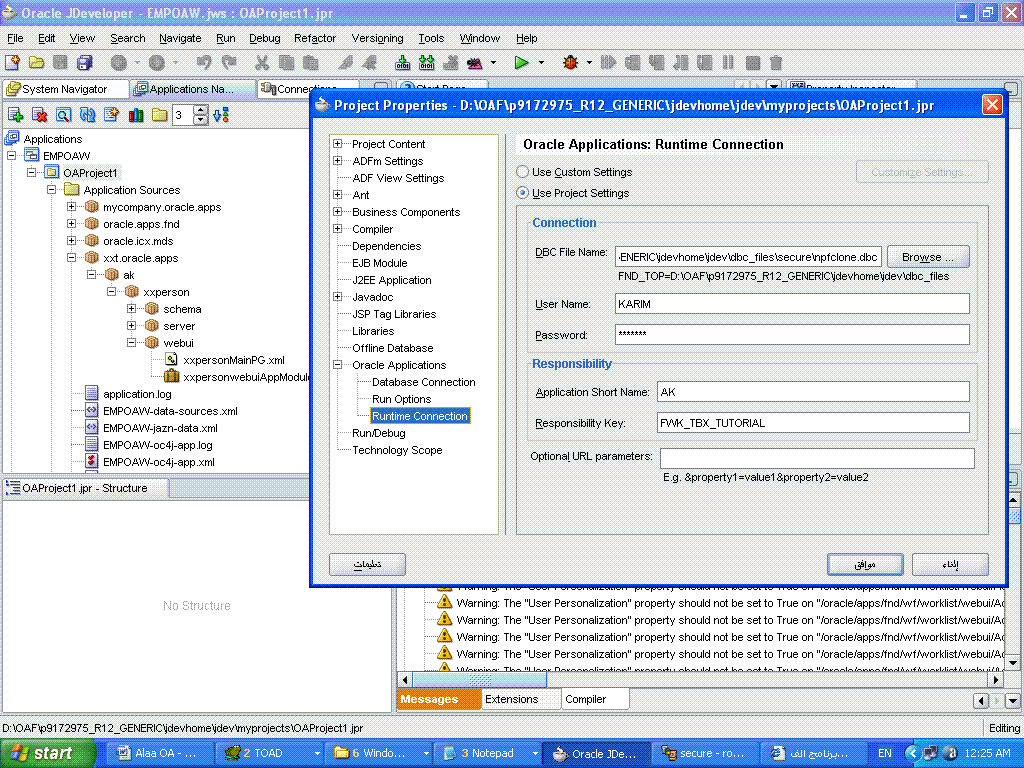Click the Rebuild icon with double green arrows
The height and width of the screenshot is (768, 1024).
(426, 63)
